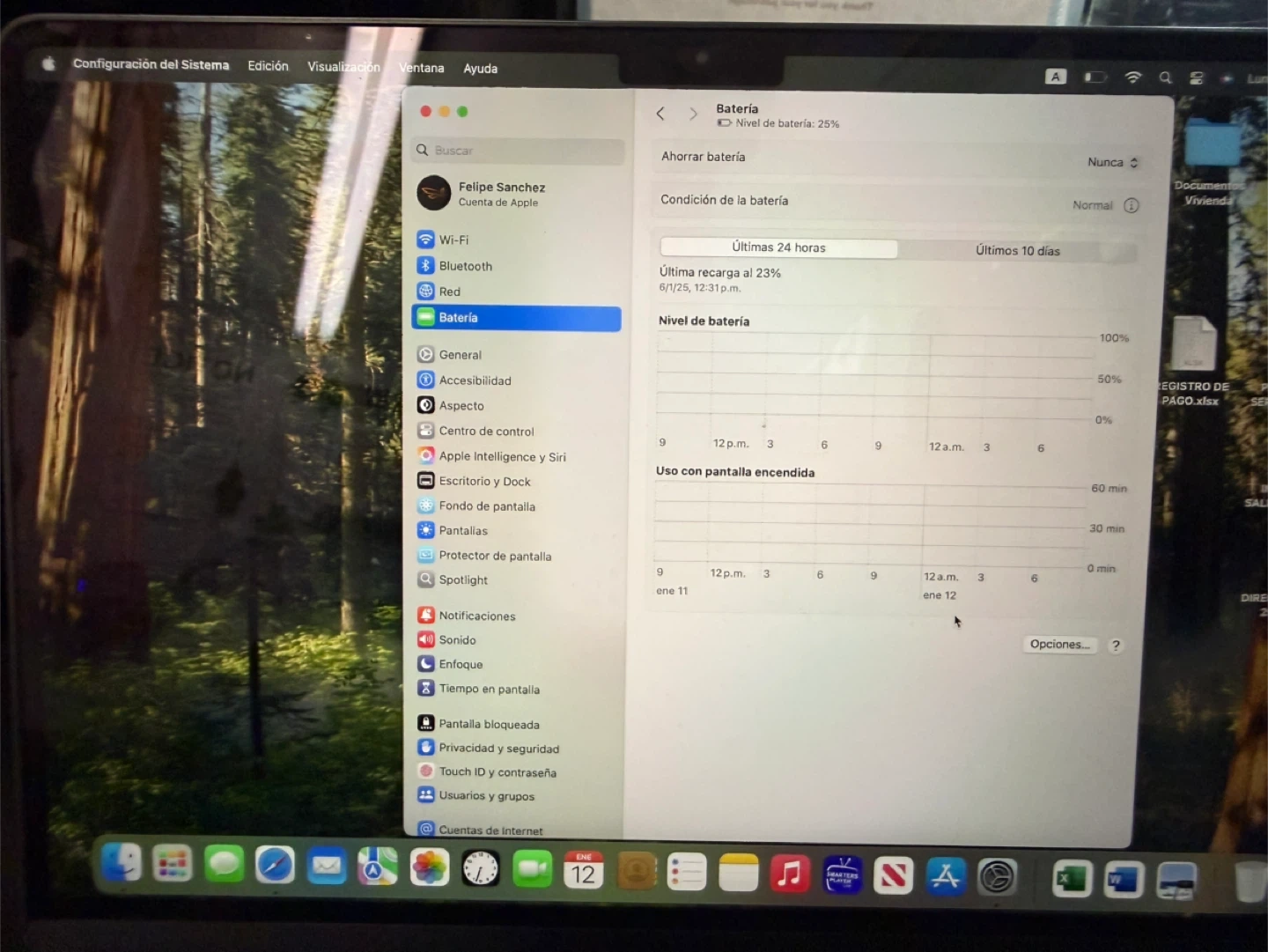1268x952 pixels.
Task: Go back using the left chevron
Action: (x=660, y=114)
